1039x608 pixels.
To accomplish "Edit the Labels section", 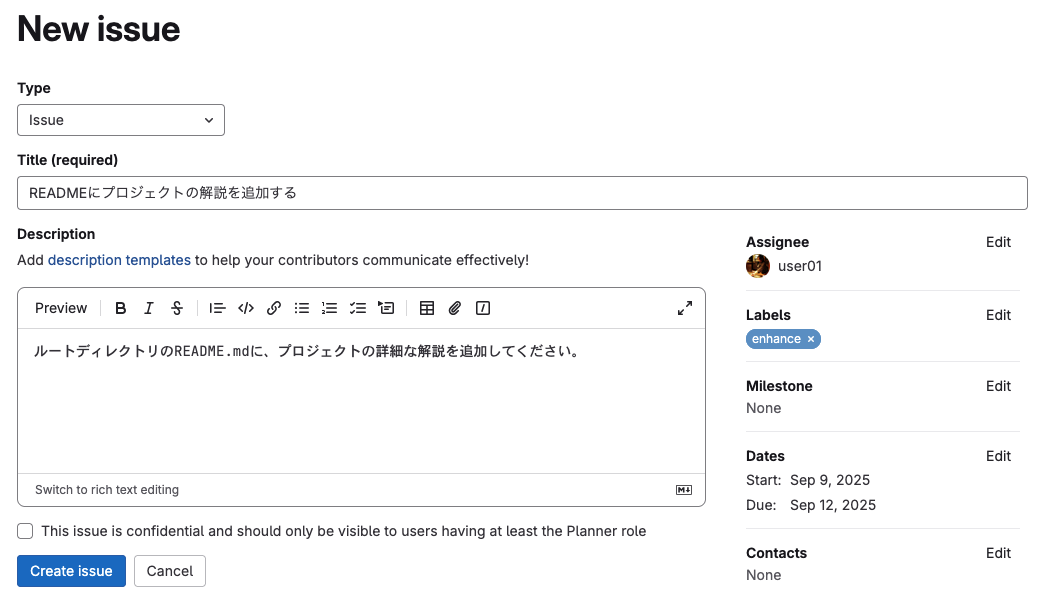I will [998, 315].
